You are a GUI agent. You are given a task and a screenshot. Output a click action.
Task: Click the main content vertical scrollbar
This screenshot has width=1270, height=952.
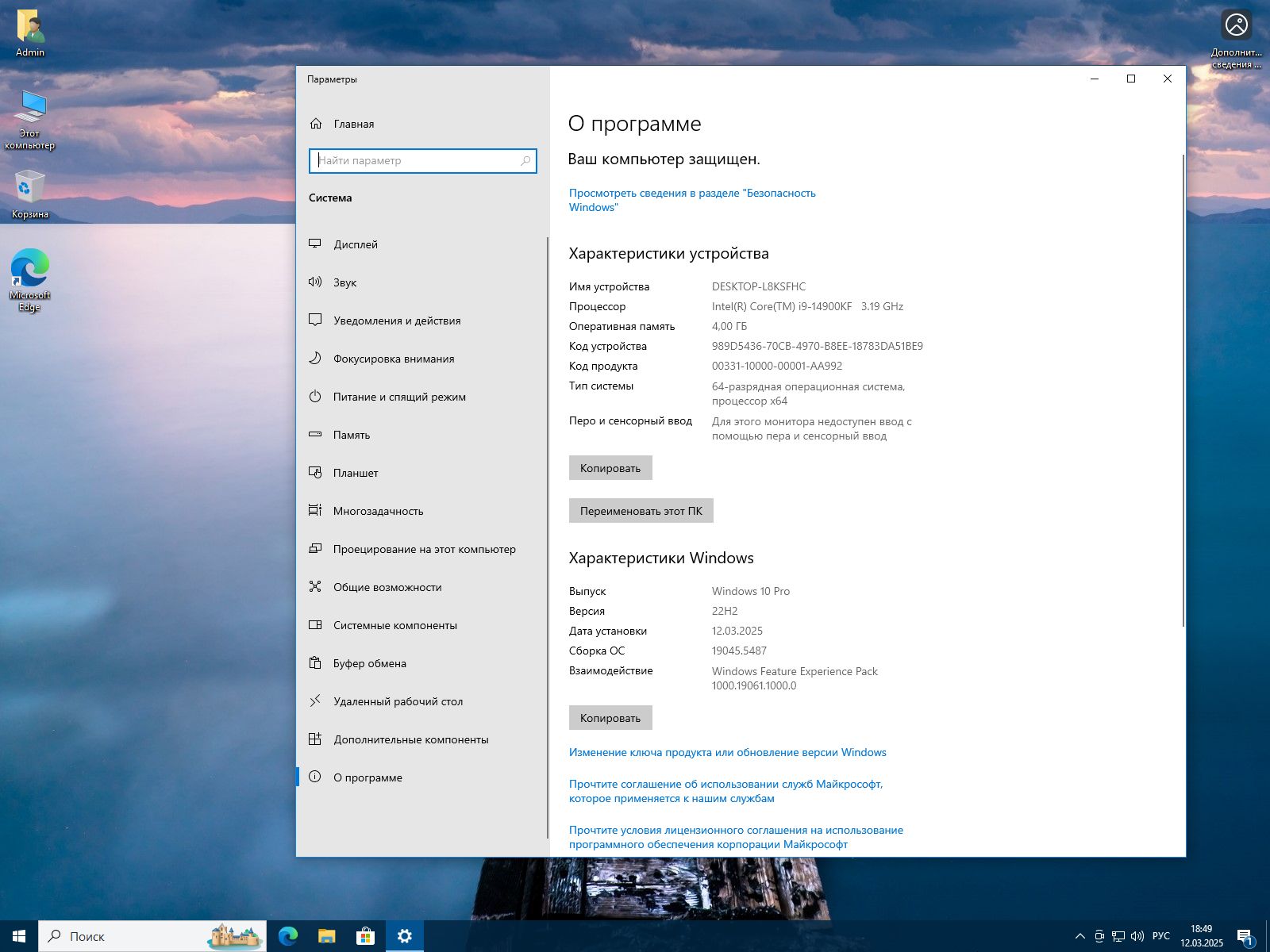pos(1183,390)
